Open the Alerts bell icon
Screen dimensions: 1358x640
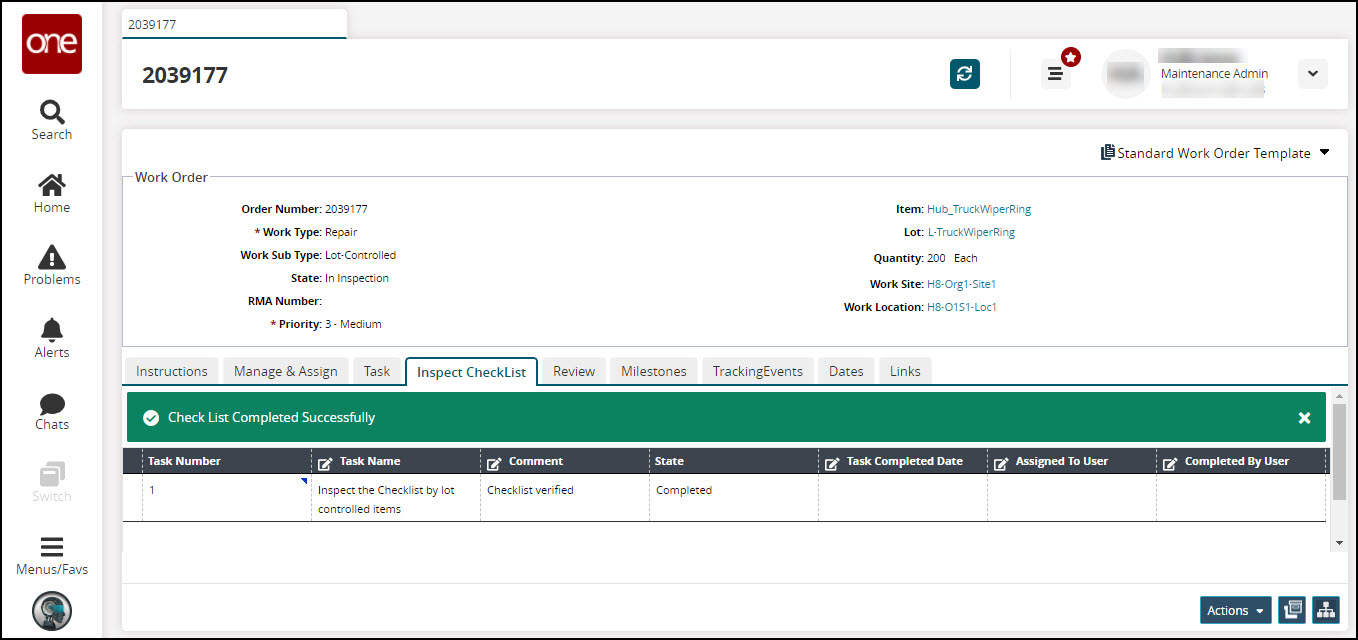(x=51, y=338)
